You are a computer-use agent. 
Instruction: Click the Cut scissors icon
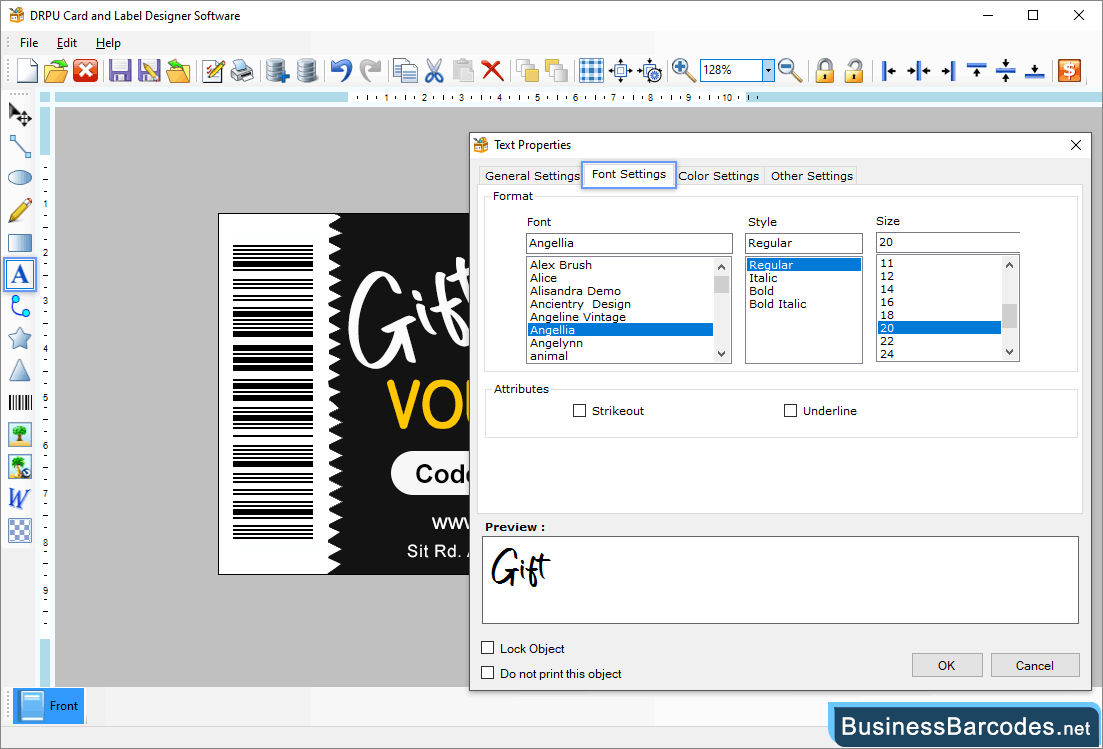pyautogui.click(x=434, y=70)
